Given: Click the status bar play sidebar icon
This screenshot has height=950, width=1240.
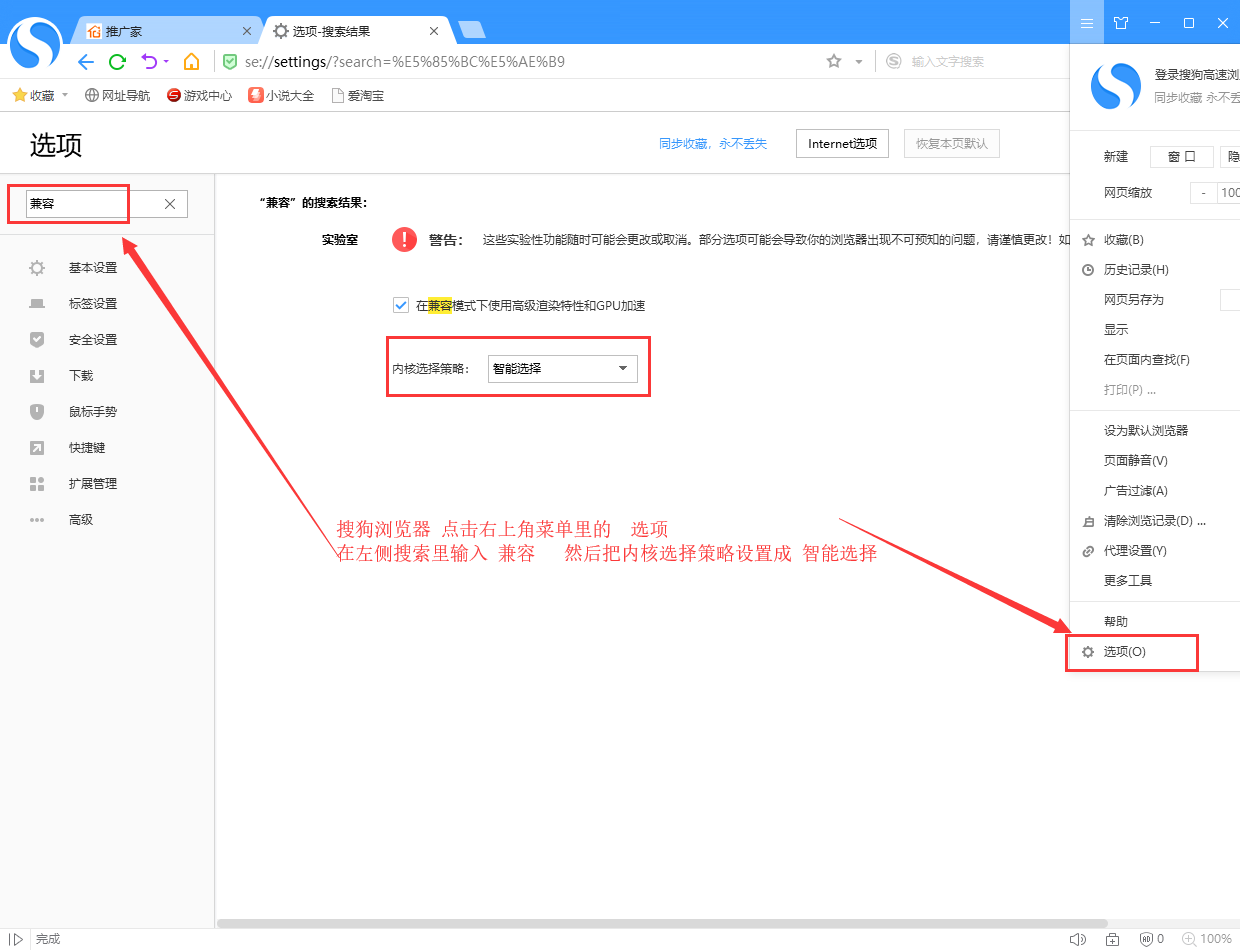Looking at the screenshot, I should pyautogui.click(x=16, y=939).
